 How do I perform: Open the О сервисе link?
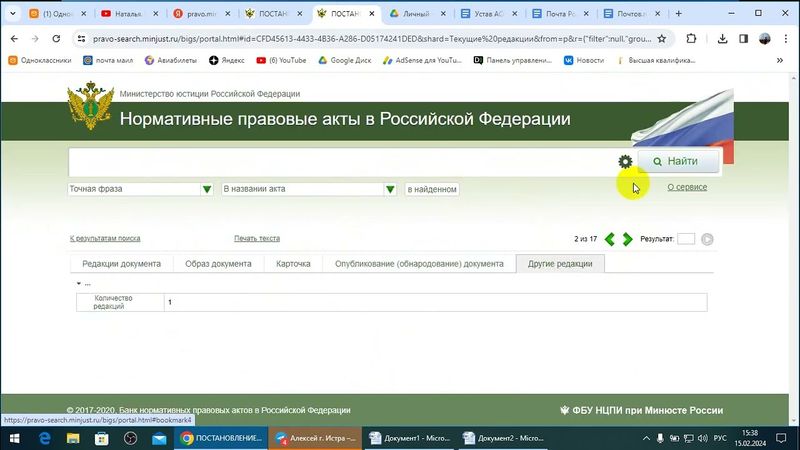[x=687, y=187]
